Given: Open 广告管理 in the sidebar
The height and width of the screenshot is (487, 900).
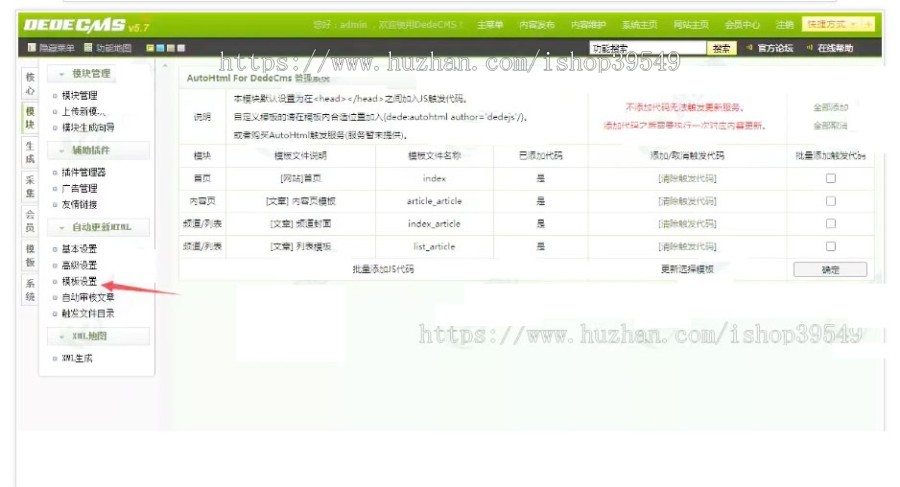Looking at the screenshot, I should click(79, 188).
